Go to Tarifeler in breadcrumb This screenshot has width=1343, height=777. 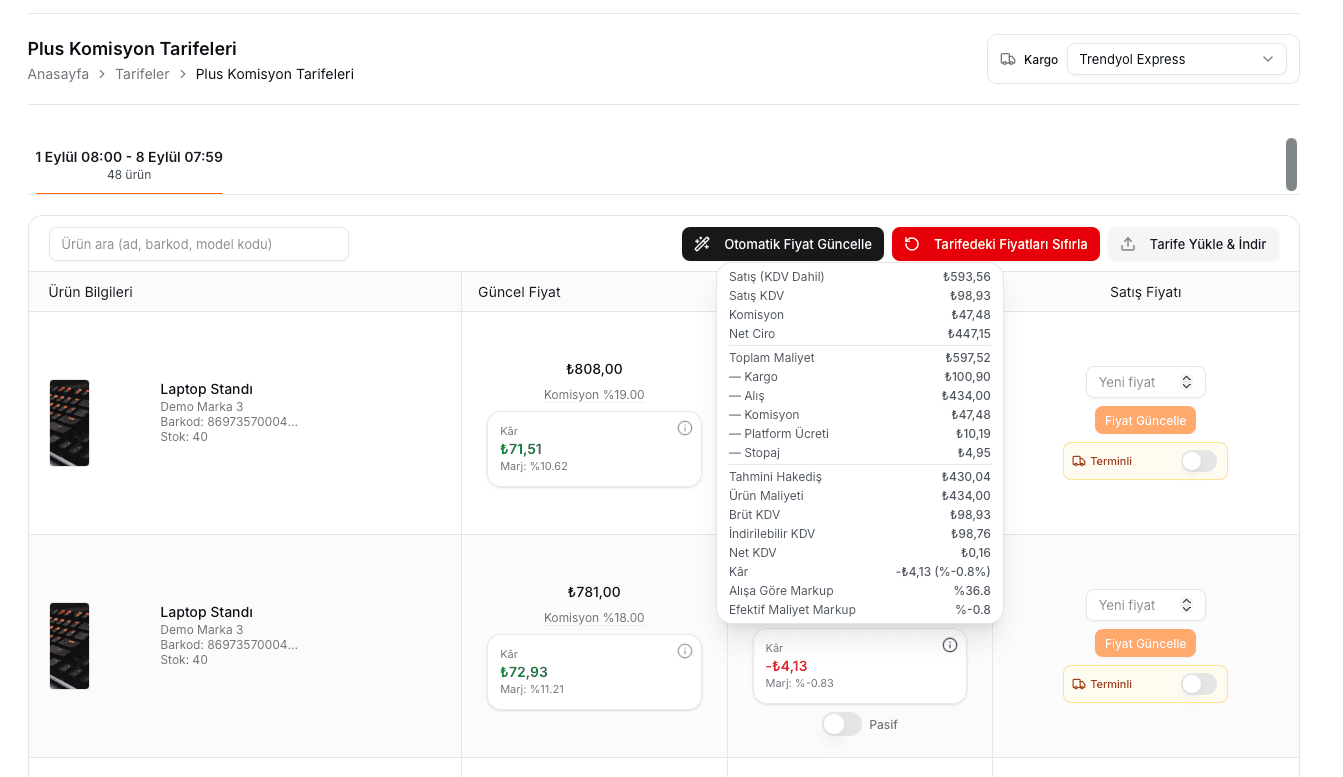[x=142, y=74]
